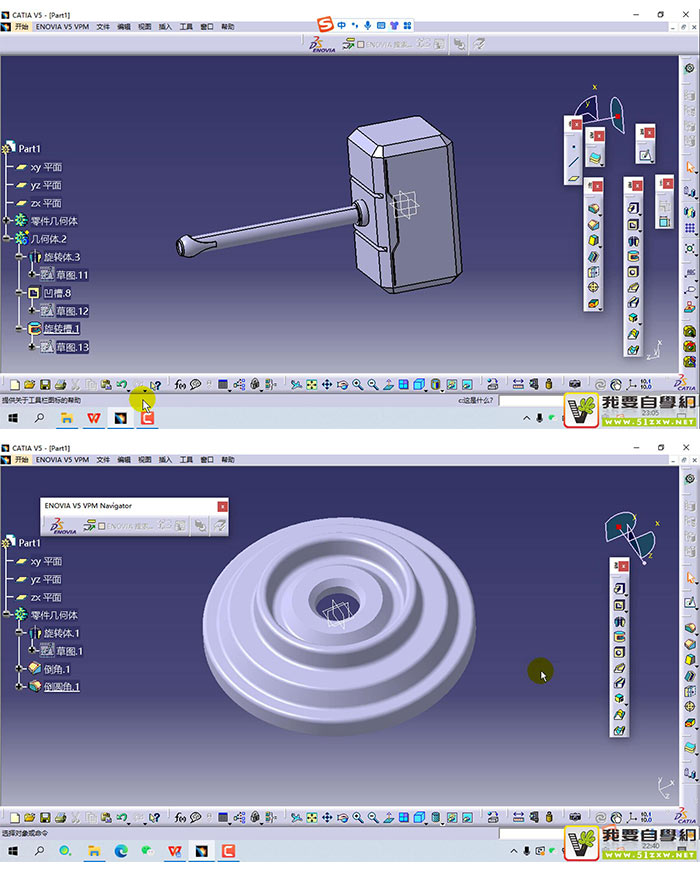
Task: Open 工具 menu in hammer window
Action: pyautogui.click(x=186, y=26)
